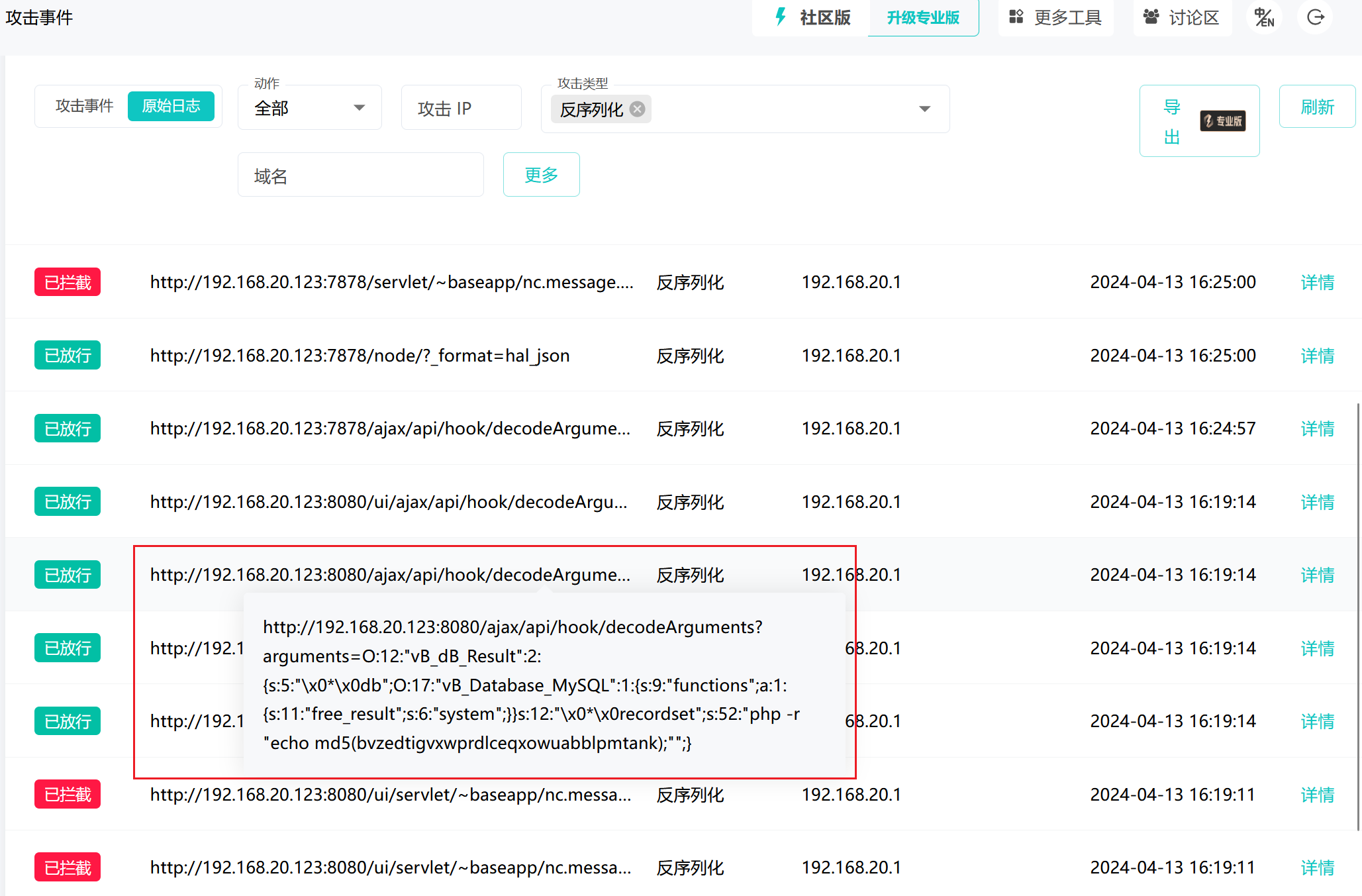
Task: Expand the 攻击类型 dropdown arrow
Action: tap(924, 109)
